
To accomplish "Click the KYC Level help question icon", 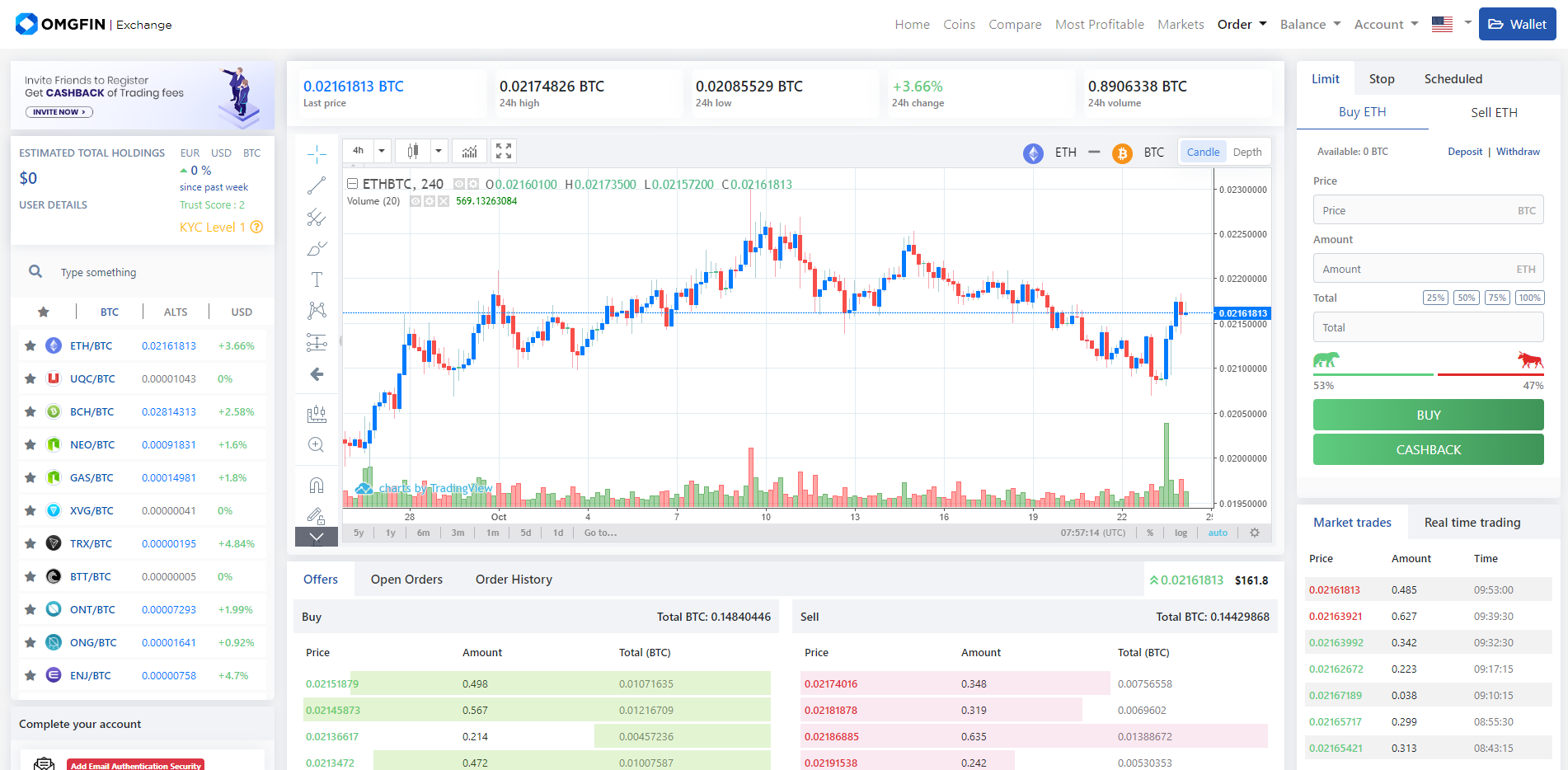I will [x=256, y=227].
